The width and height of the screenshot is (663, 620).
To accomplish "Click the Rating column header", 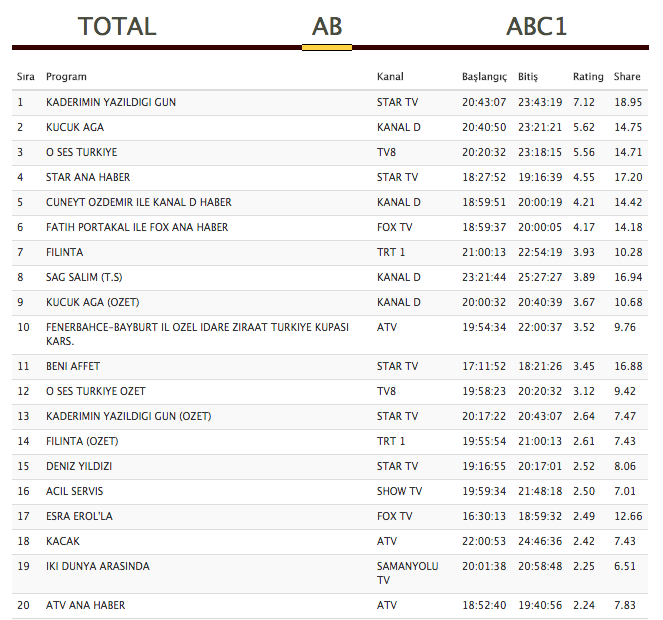I will pos(588,77).
